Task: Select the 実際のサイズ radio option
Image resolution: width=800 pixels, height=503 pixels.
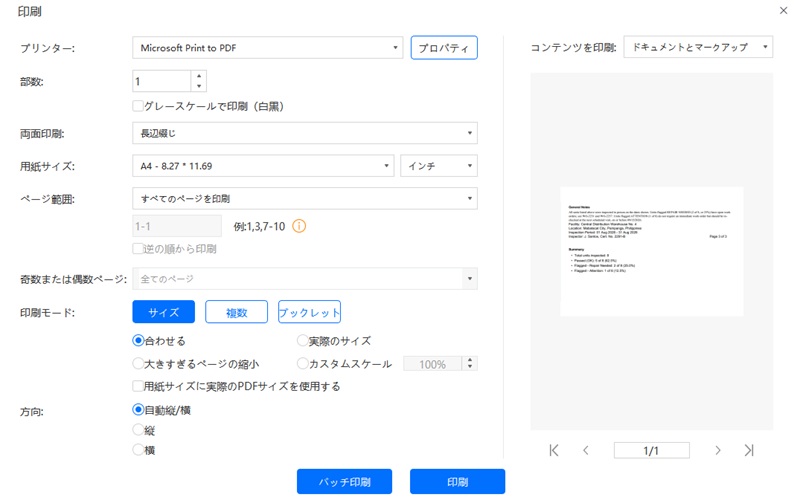Action: point(303,340)
